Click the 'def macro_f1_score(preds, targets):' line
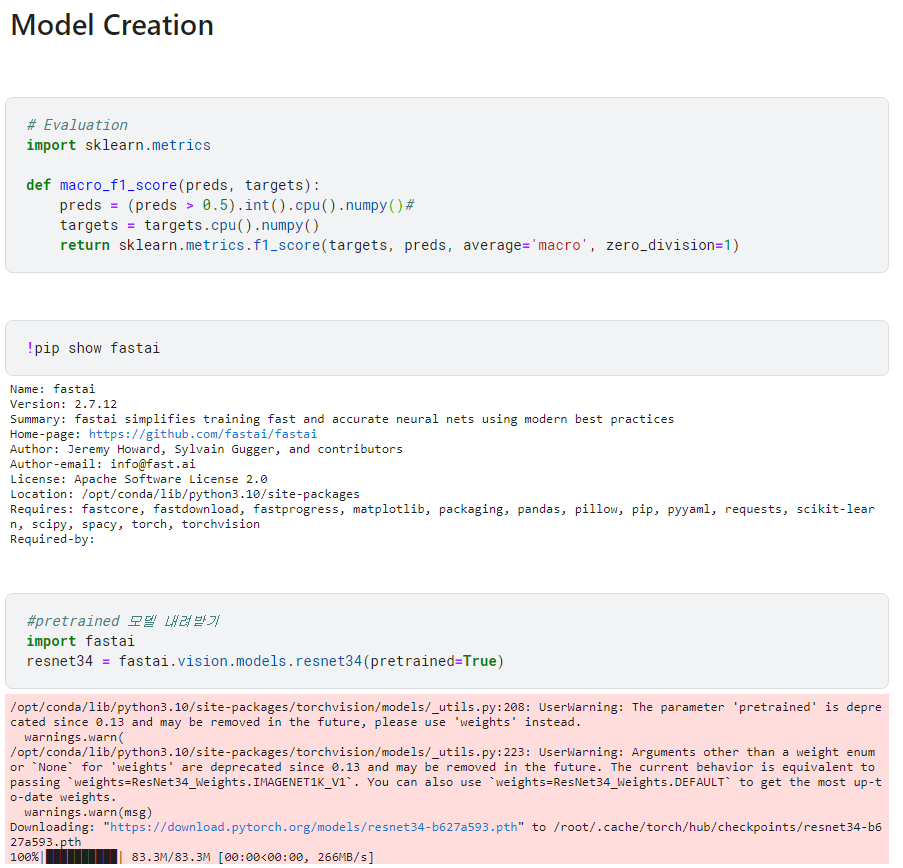Viewport: 903px width, 868px height. 173,185
